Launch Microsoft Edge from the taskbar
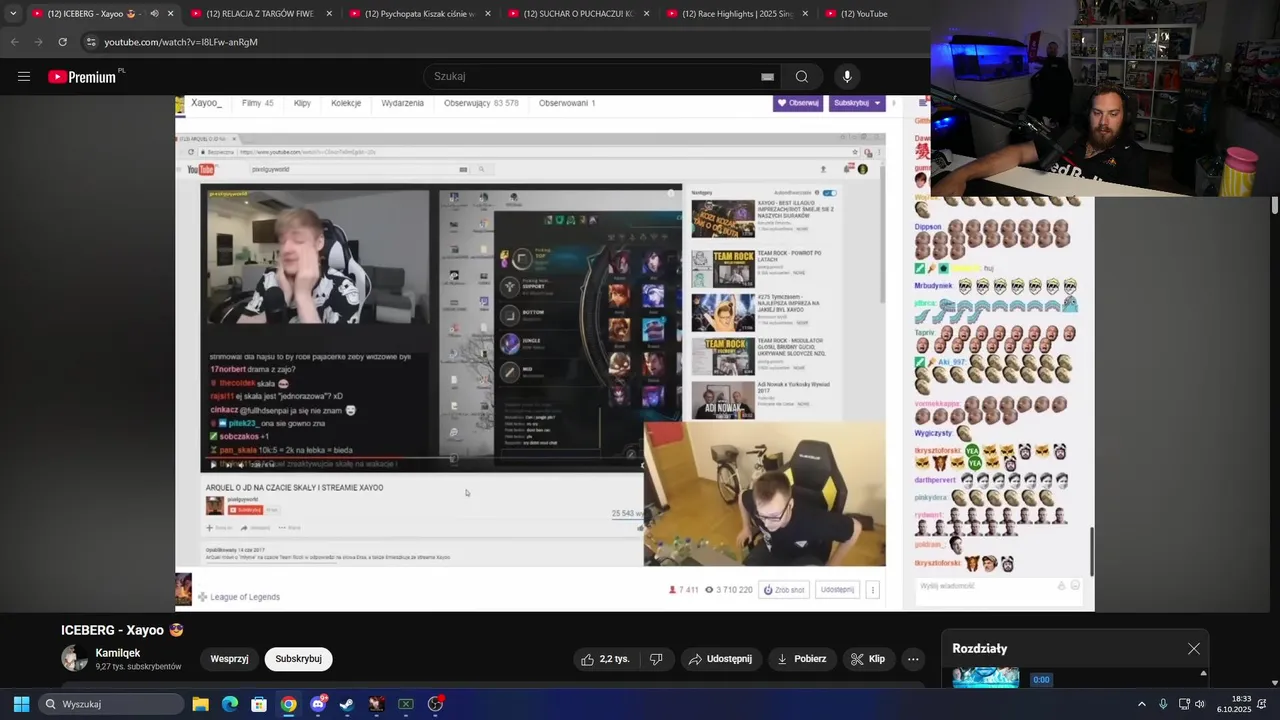Screen dimensions: 1280x720 click(230, 704)
